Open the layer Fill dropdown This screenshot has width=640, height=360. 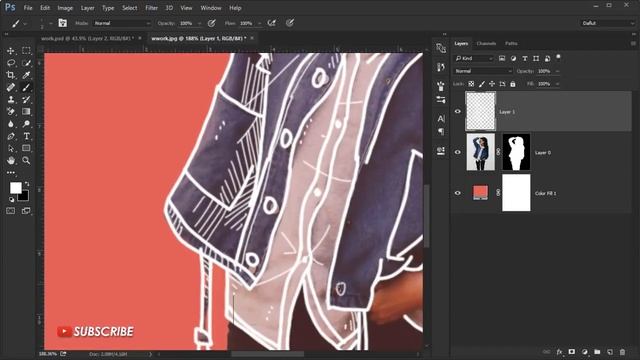[x=557, y=84]
